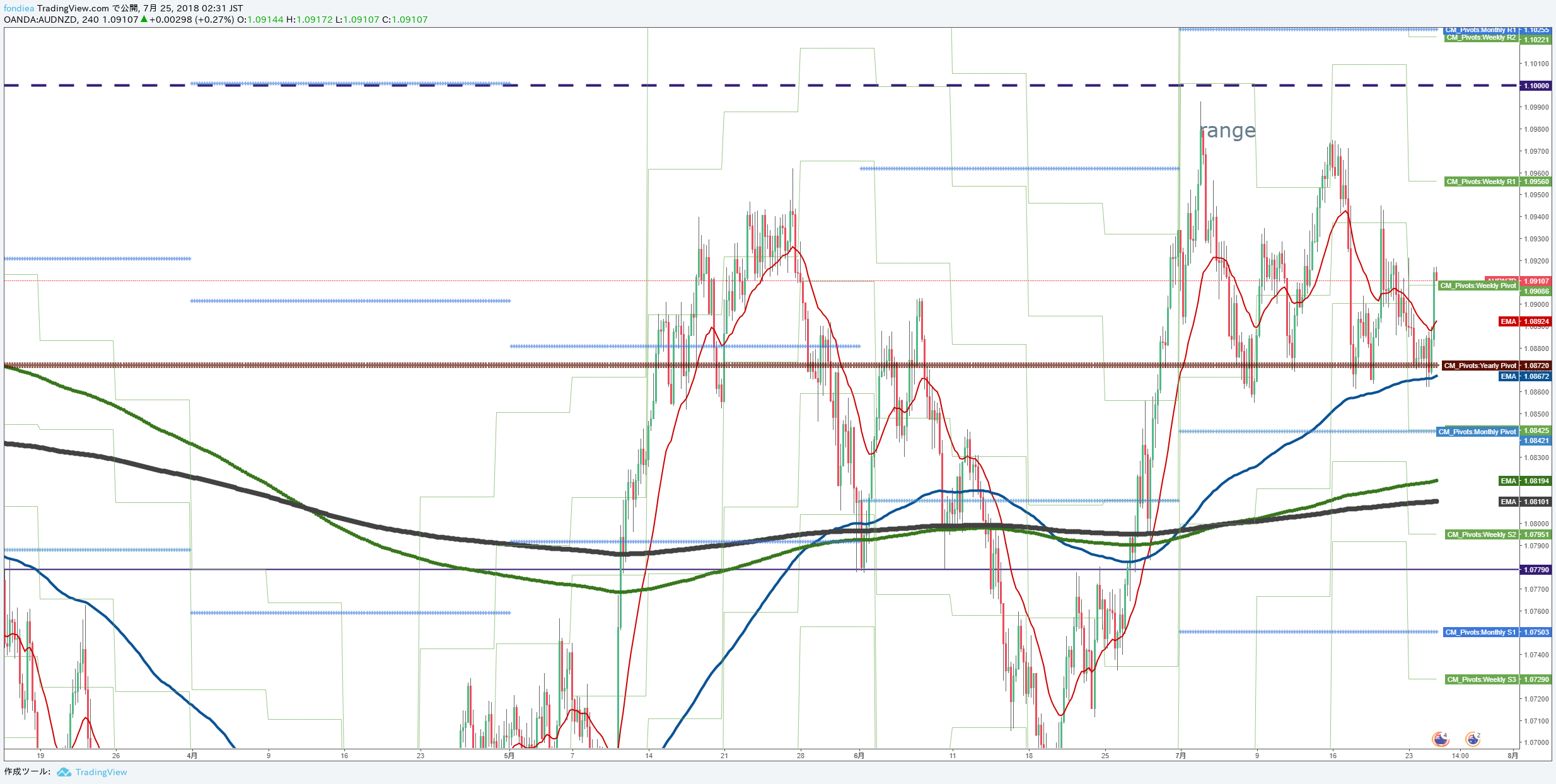The height and width of the screenshot is (784, 1556).
Task: Select the CM_Pivots:Monthly Pivot label
Action: [1477, 432]
